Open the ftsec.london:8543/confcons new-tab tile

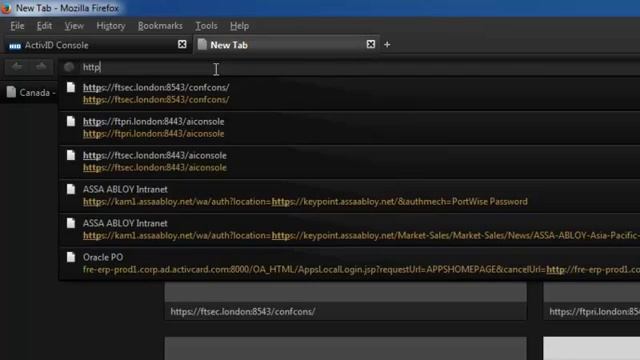click(345, 301)
